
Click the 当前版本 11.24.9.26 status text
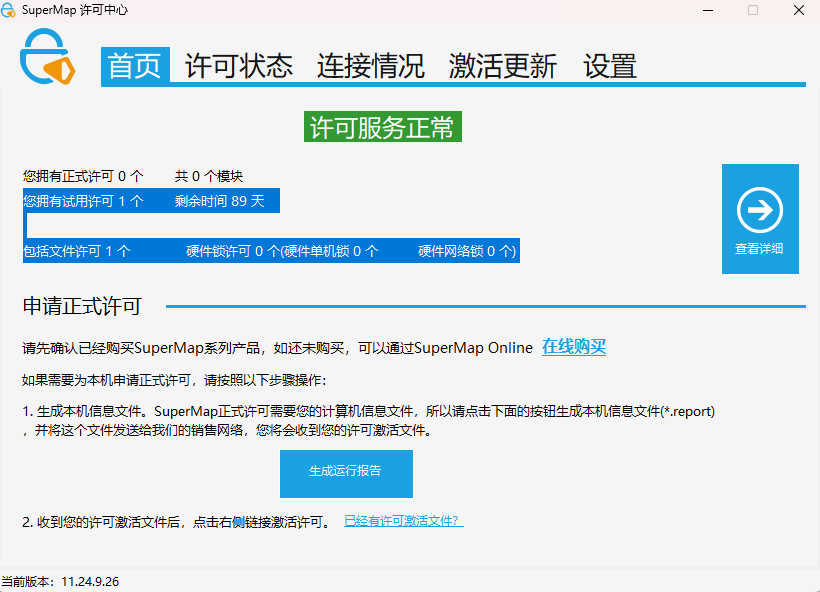(x=60, y=582)
